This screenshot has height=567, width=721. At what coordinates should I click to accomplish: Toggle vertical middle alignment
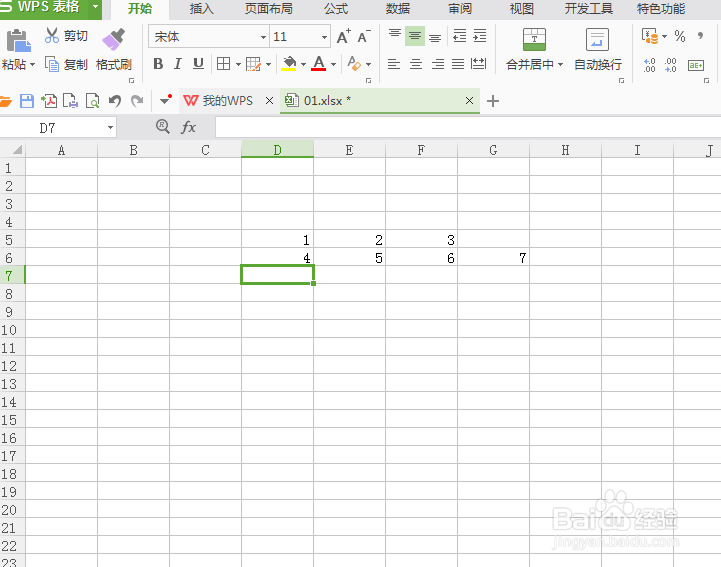point(415,35)
